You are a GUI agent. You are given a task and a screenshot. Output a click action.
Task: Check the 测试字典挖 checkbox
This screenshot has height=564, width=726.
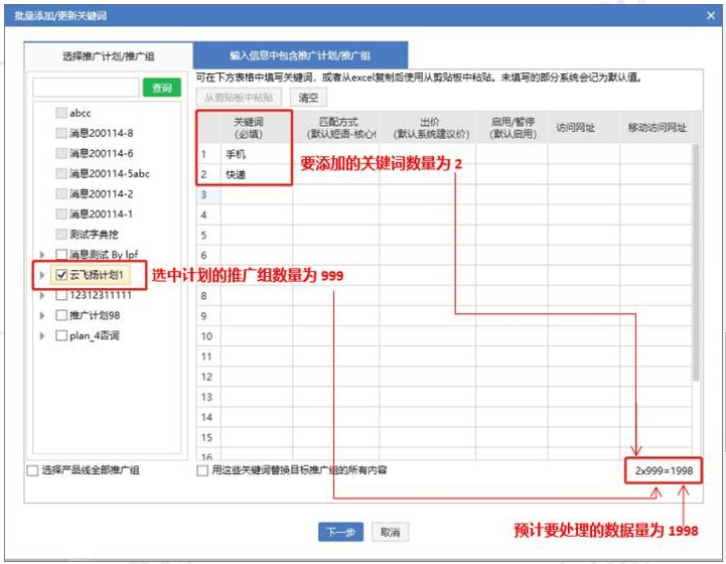[x=61, y=234]
